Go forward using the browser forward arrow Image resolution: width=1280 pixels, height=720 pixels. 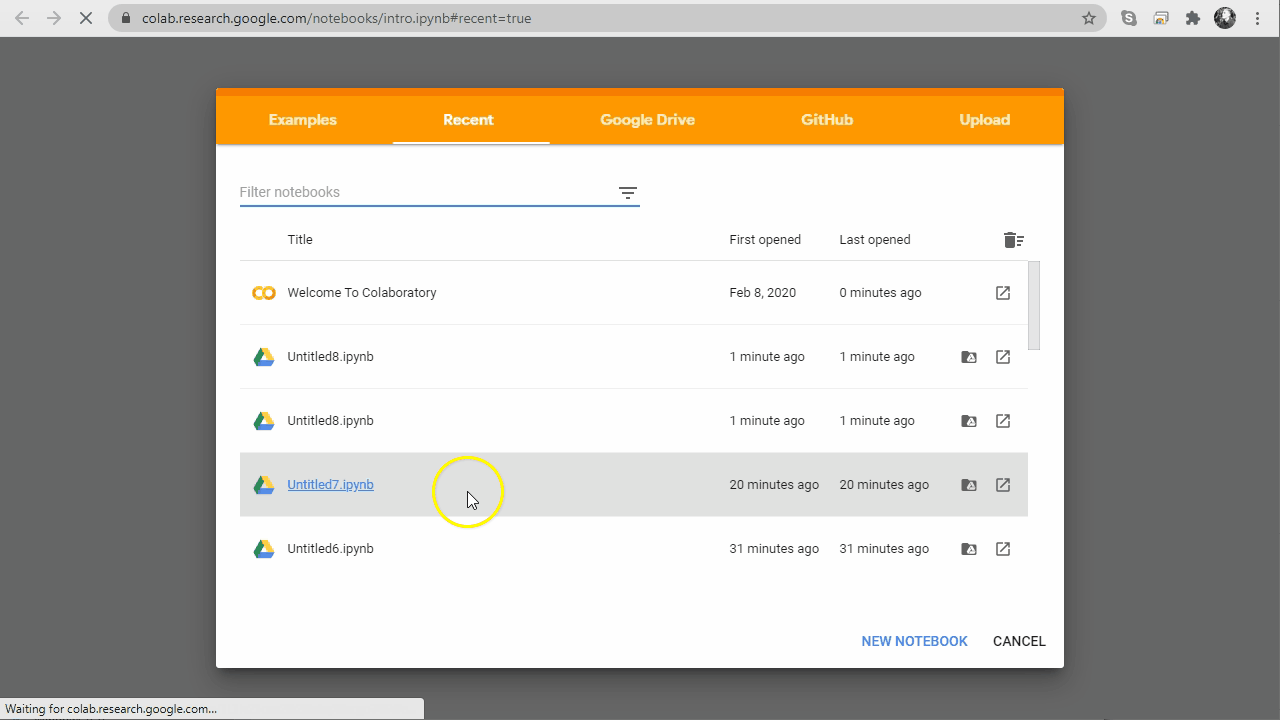[x=54, y=18]
